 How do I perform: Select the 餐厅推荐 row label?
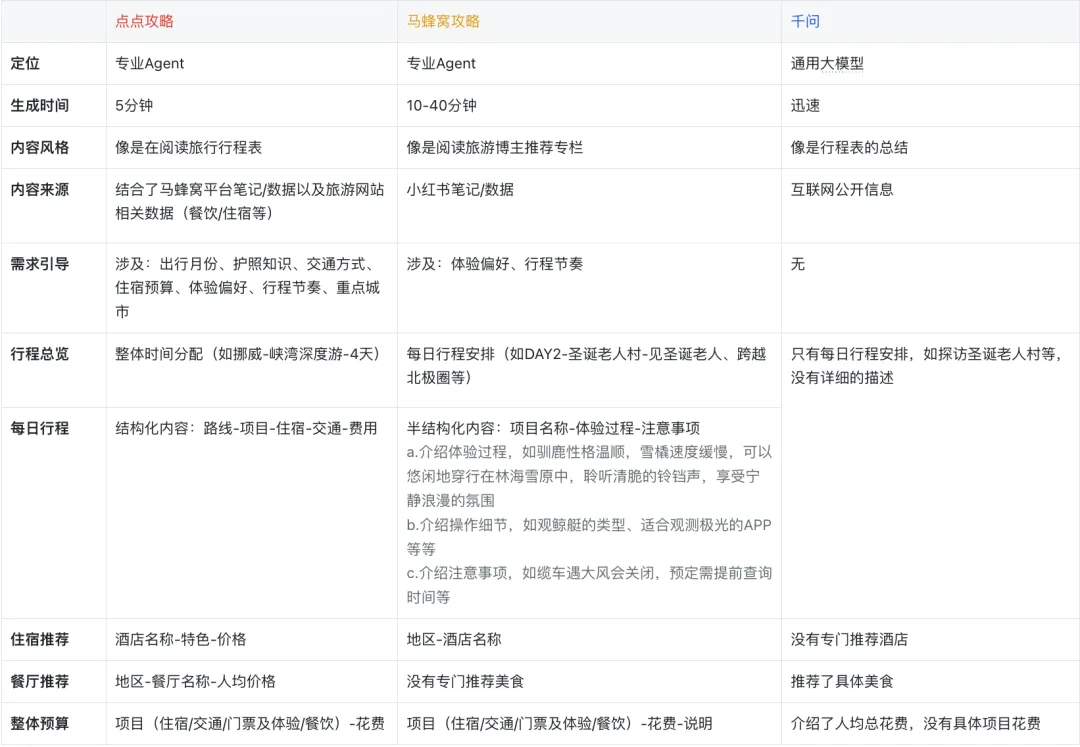(x=40, y=682)
